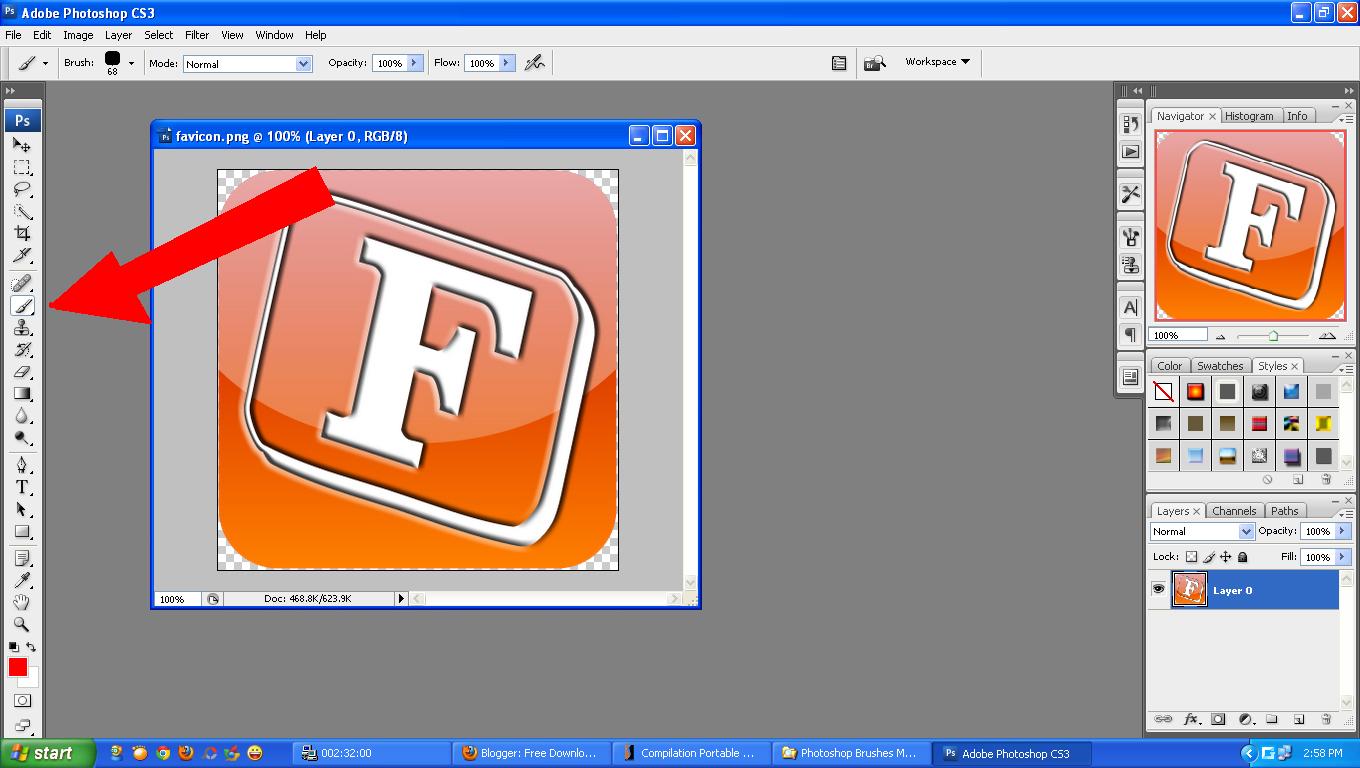The image size is (1360, 768).
Task: Pick the Lasso tool
Action: coord(22,189)
